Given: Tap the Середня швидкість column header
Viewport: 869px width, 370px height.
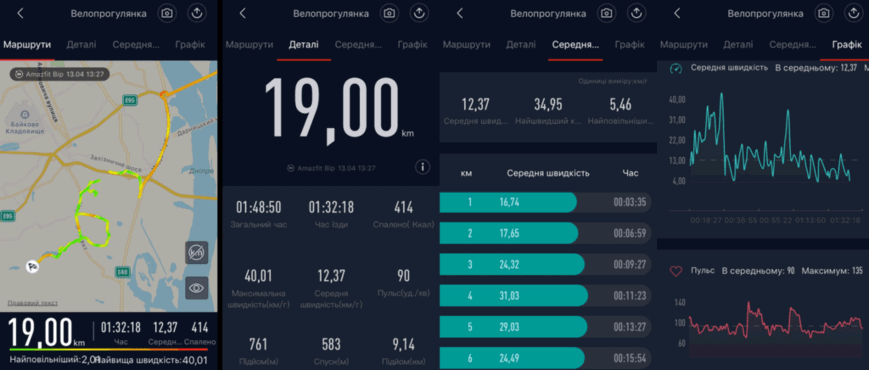Looking at the screenshot, I should coord(548,173).
